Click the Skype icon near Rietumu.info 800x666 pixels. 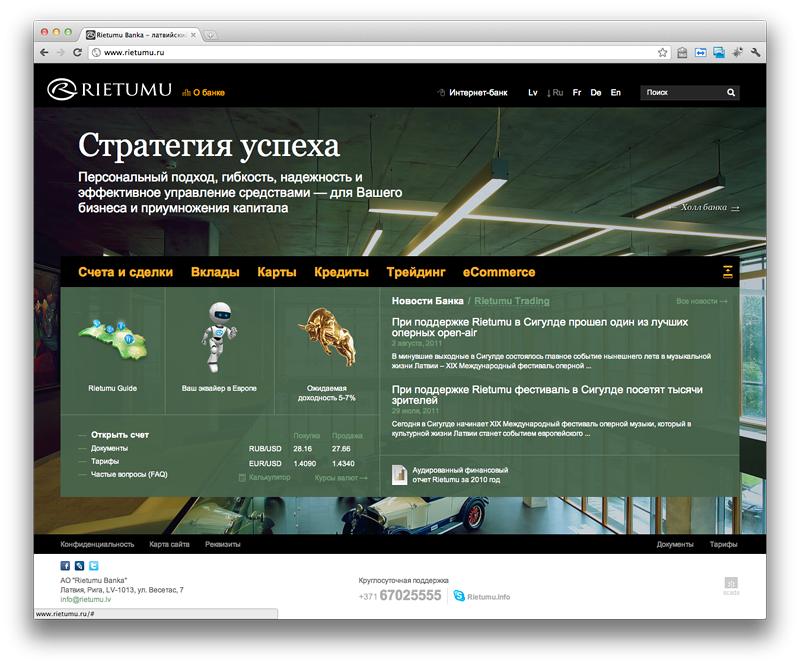tap(459, 596)
